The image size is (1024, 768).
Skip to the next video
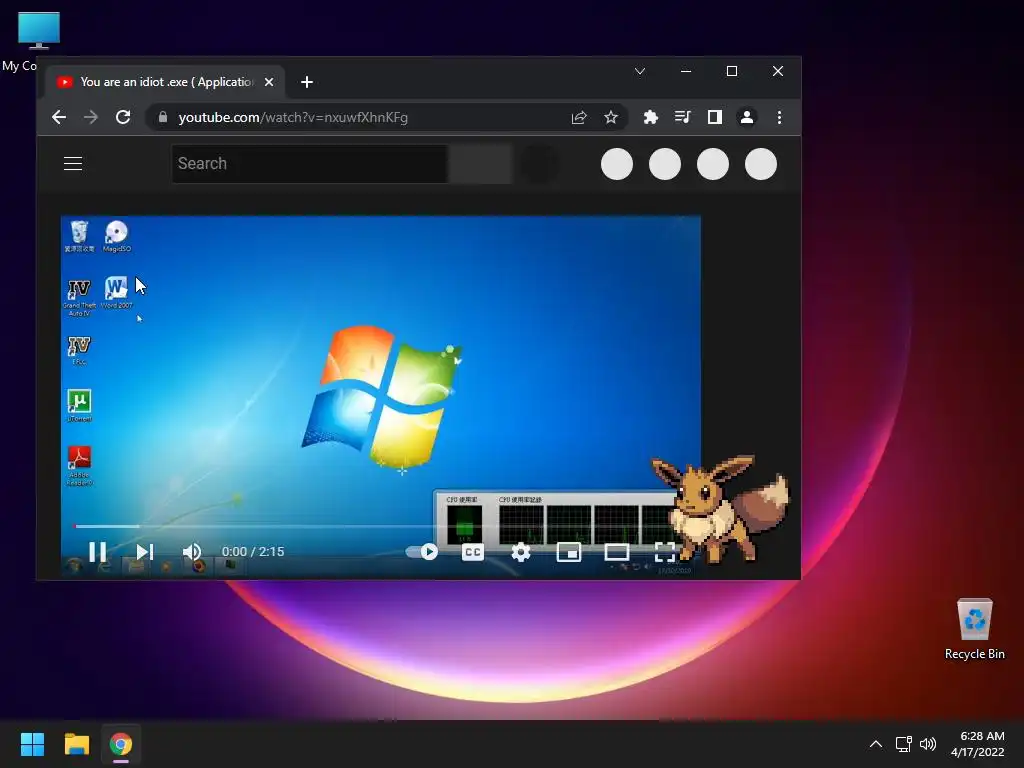click(x=144, y=552)
